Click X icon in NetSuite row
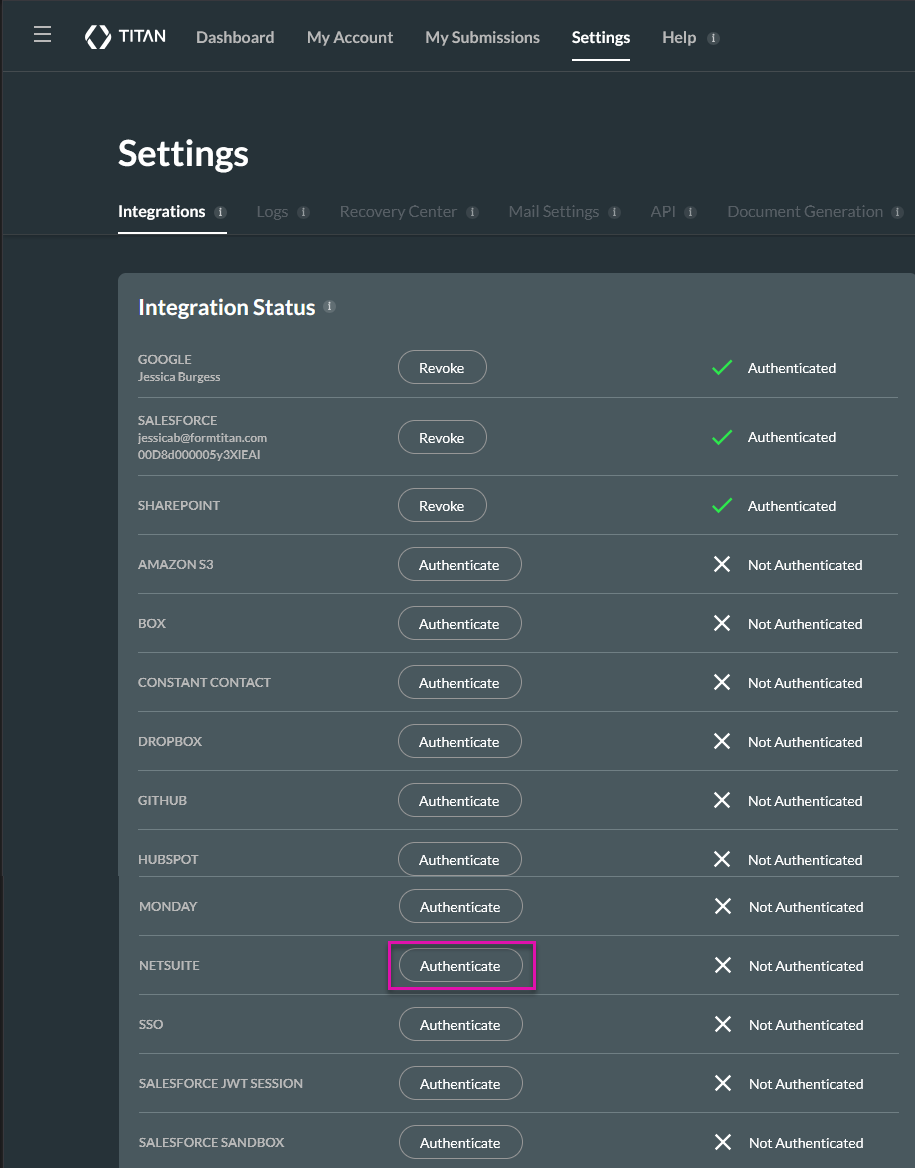 click(723, 965)
